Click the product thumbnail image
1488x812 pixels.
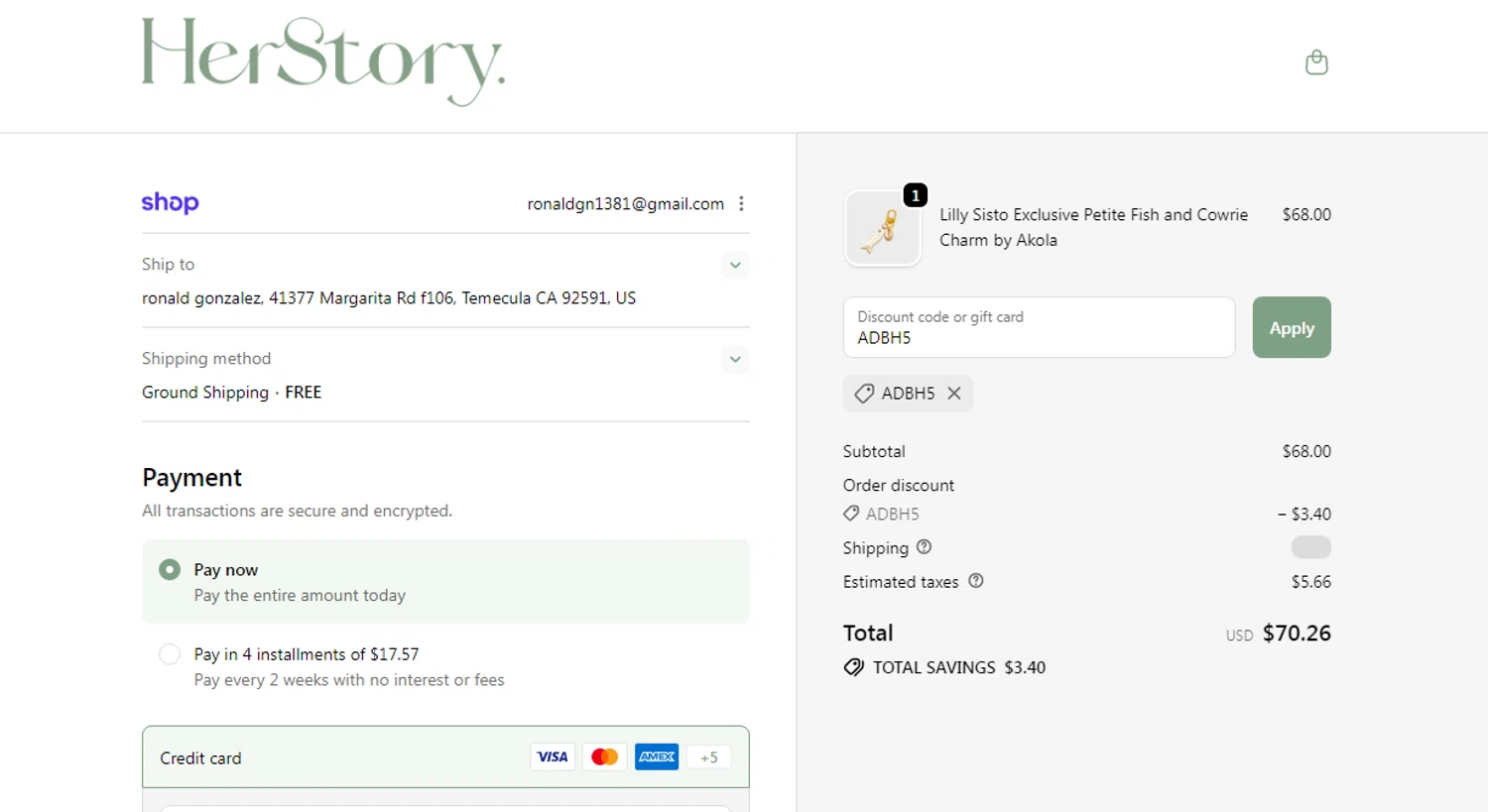point(882,228)
